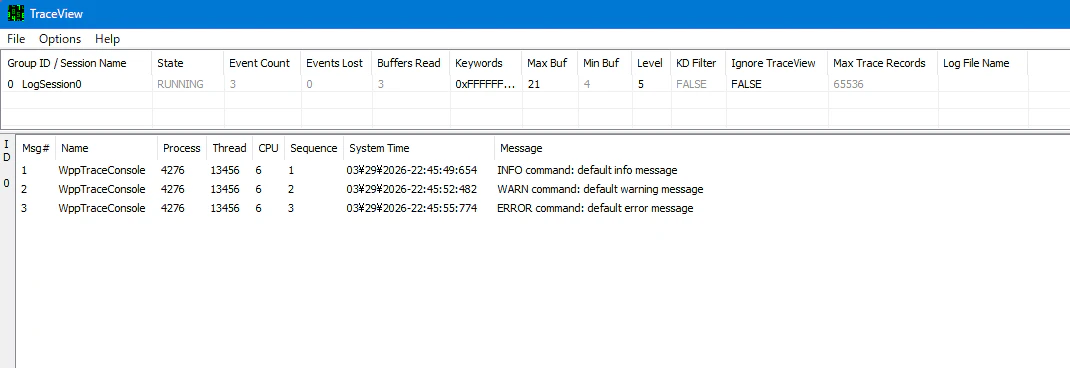
Task: Click timestamp 03¥29¥2026-22:45:55:774
Action: tap(411, 208)
